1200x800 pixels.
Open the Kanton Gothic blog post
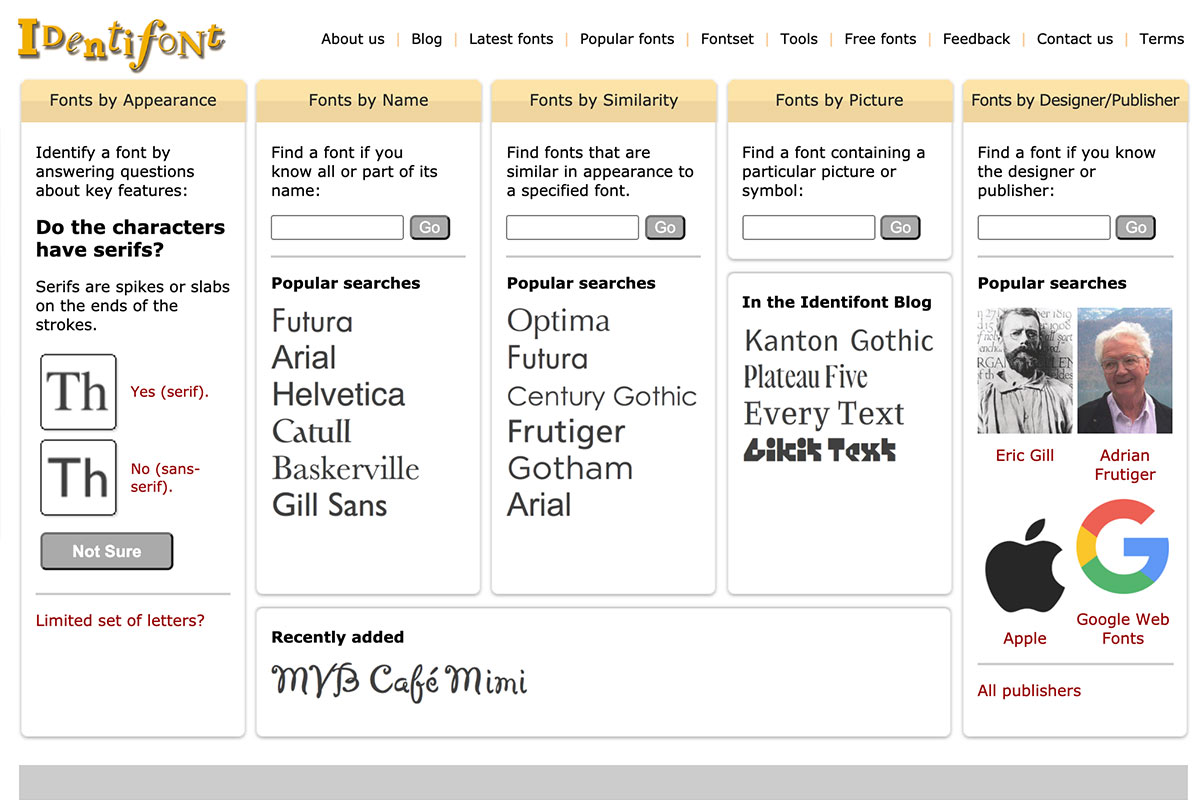pos(838,341)
